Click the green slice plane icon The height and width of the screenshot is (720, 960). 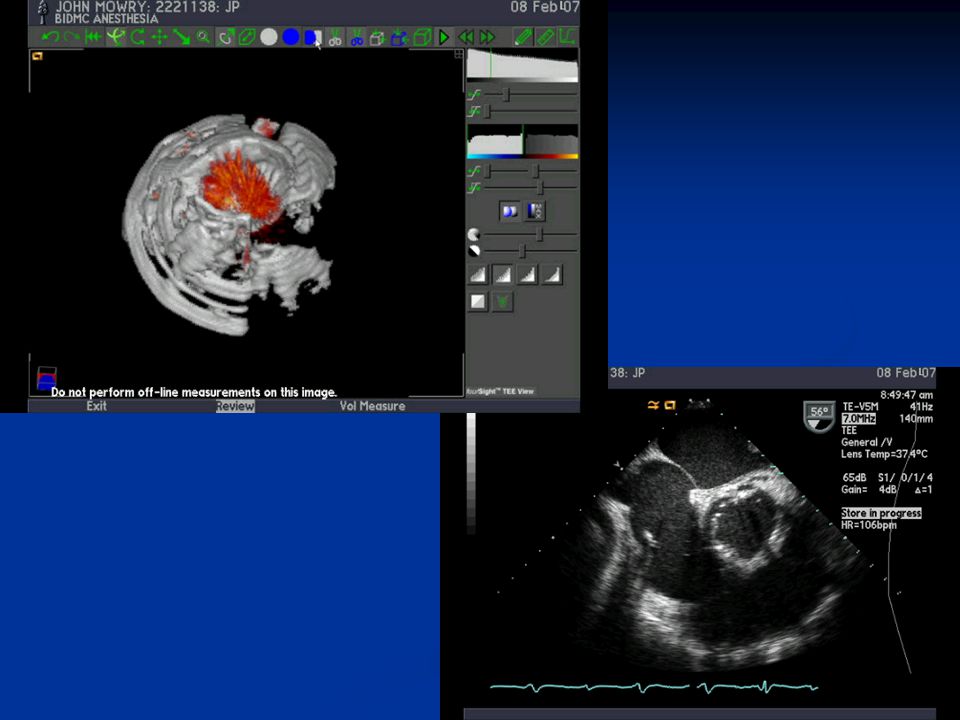247,37
